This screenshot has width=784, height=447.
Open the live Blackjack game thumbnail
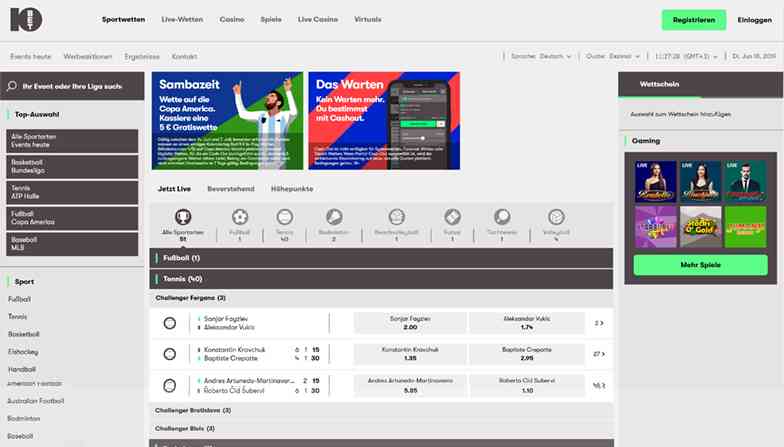(x=700, y=182)
